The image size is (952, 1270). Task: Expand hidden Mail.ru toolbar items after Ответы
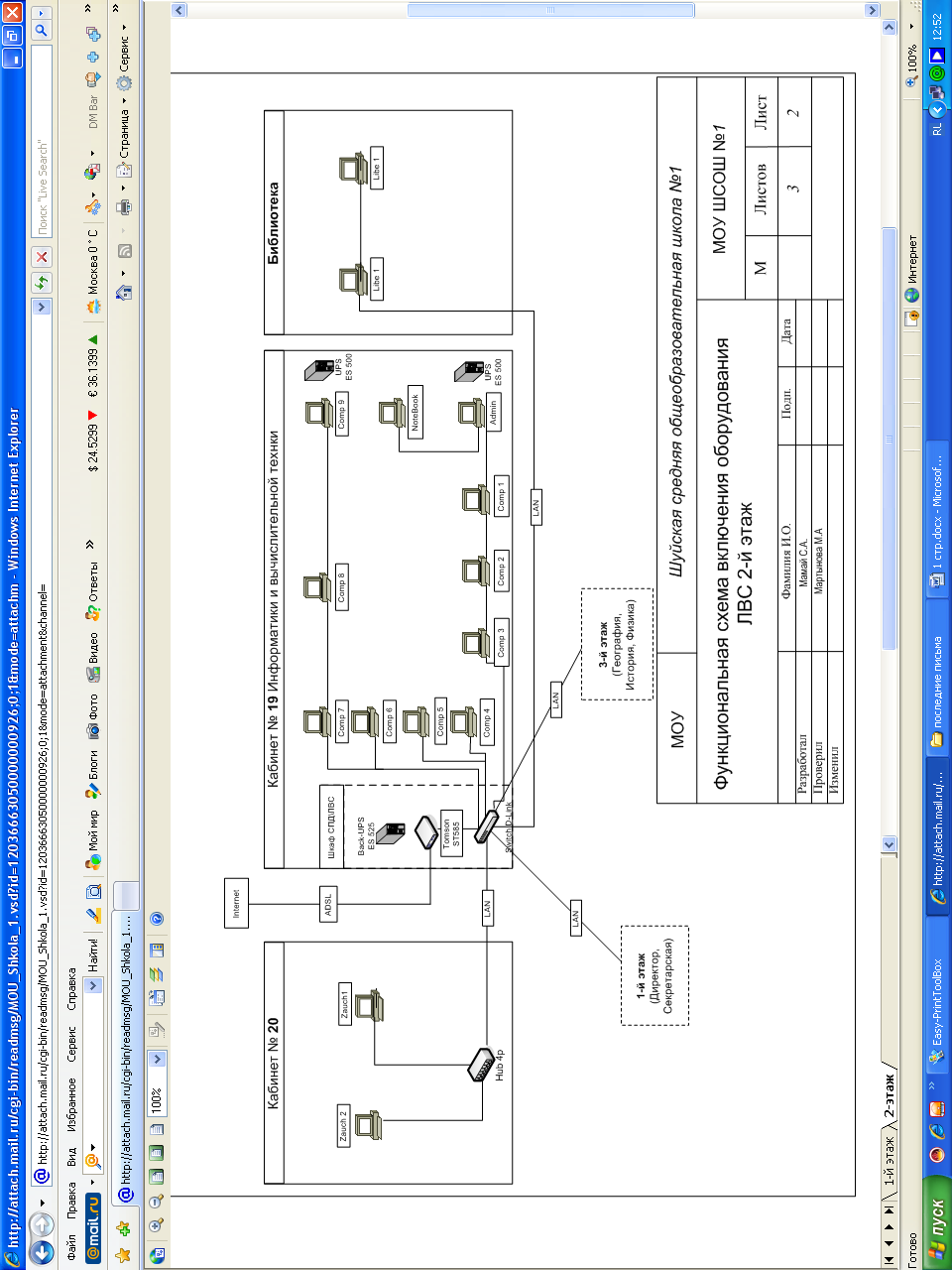pos(90,545)
